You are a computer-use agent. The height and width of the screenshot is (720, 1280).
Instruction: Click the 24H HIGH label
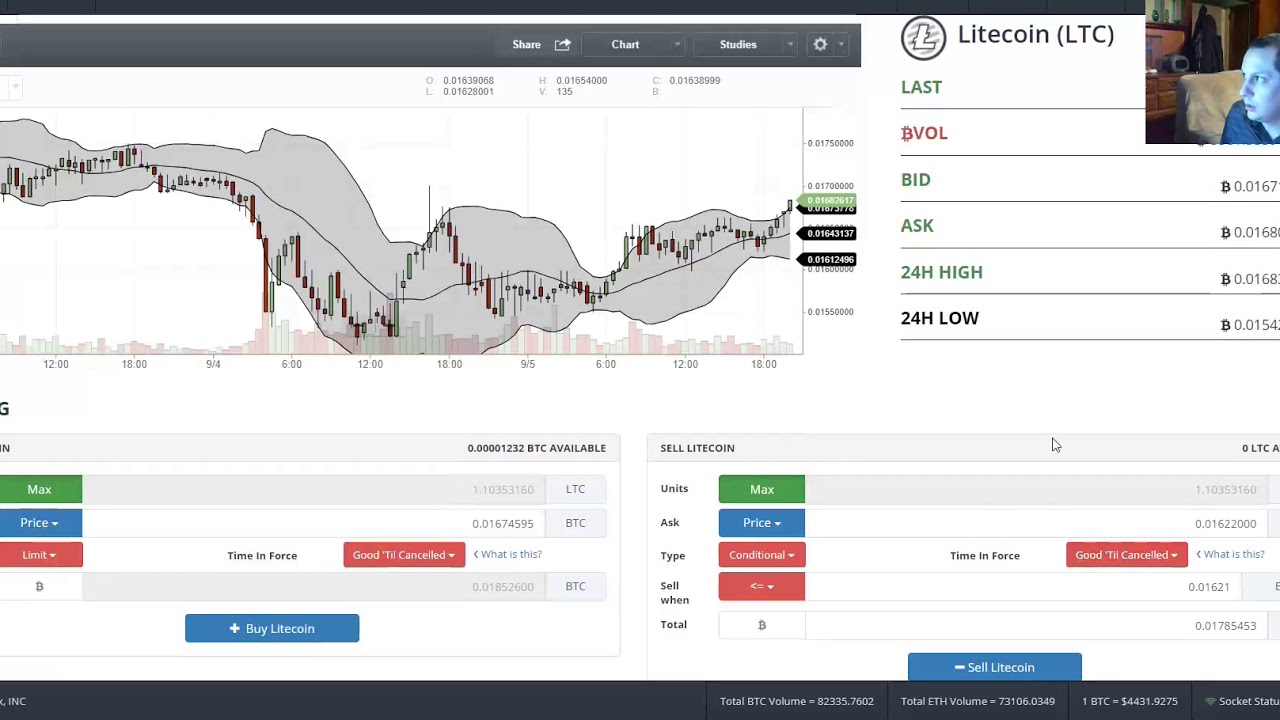[x=942, y=272]
